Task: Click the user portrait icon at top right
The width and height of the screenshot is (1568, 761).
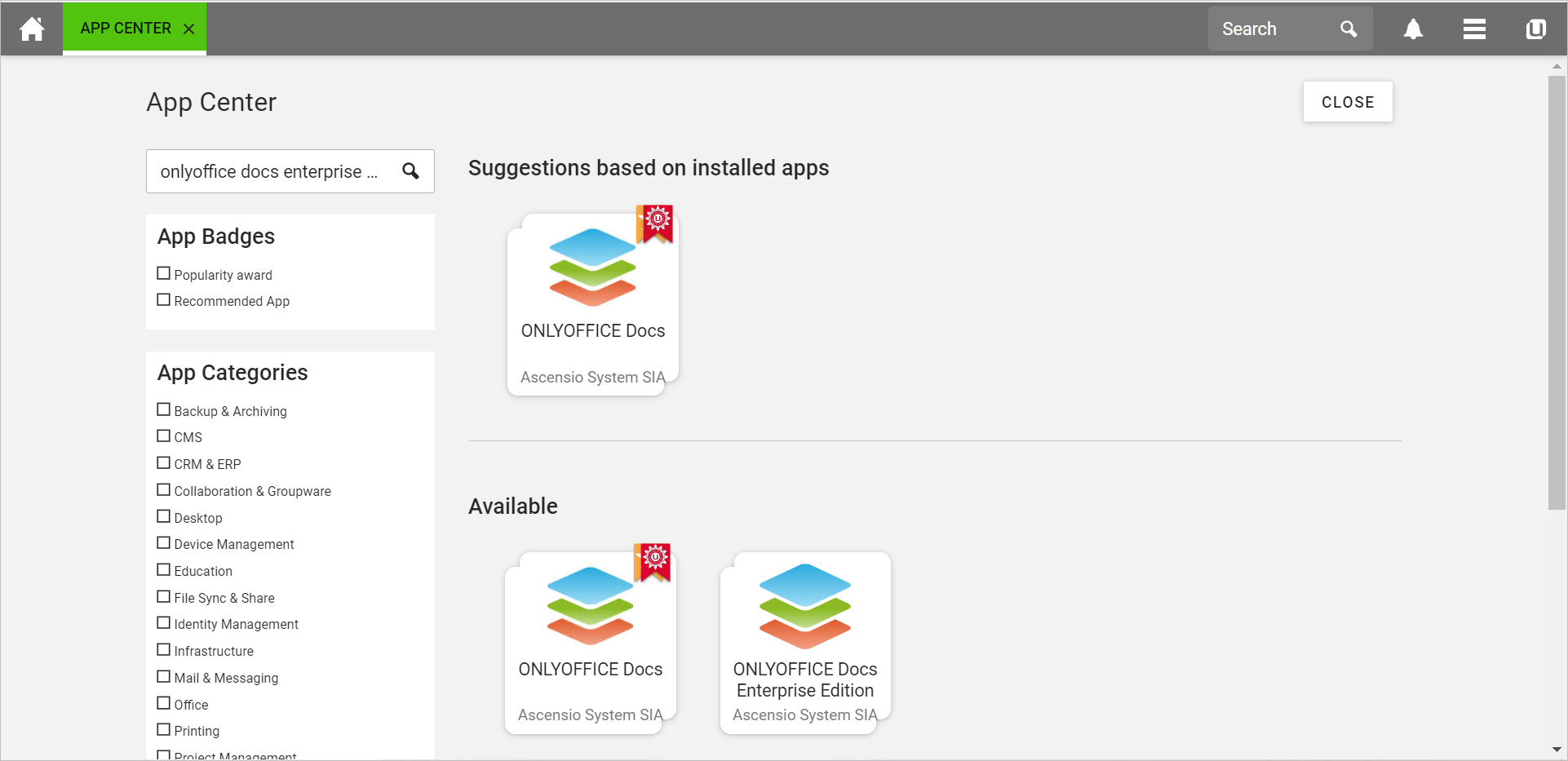Action: (1536, 29)
